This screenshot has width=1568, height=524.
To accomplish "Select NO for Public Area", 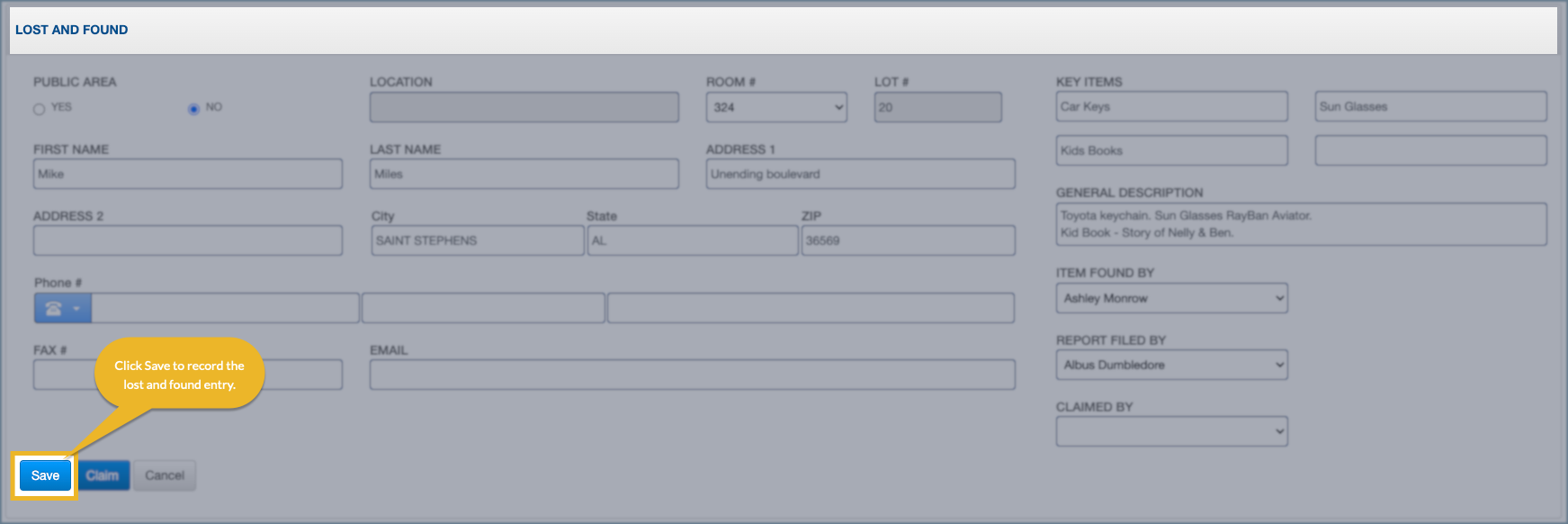I will click(x=193, y=109).
